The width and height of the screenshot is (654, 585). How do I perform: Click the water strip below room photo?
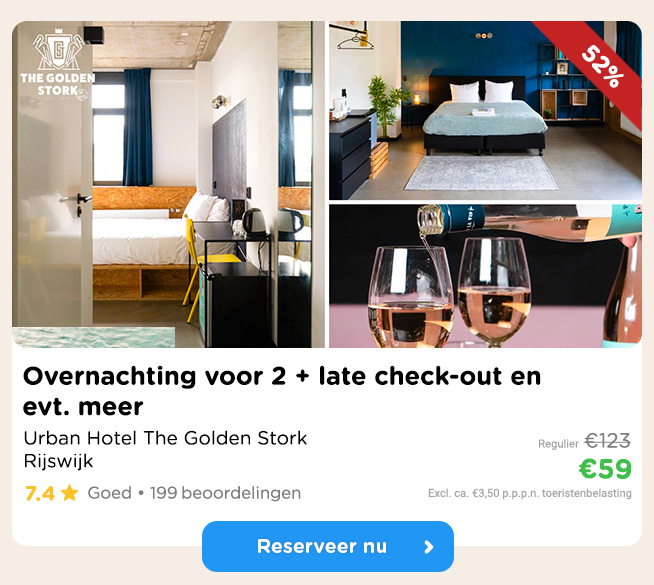[93, 337]
